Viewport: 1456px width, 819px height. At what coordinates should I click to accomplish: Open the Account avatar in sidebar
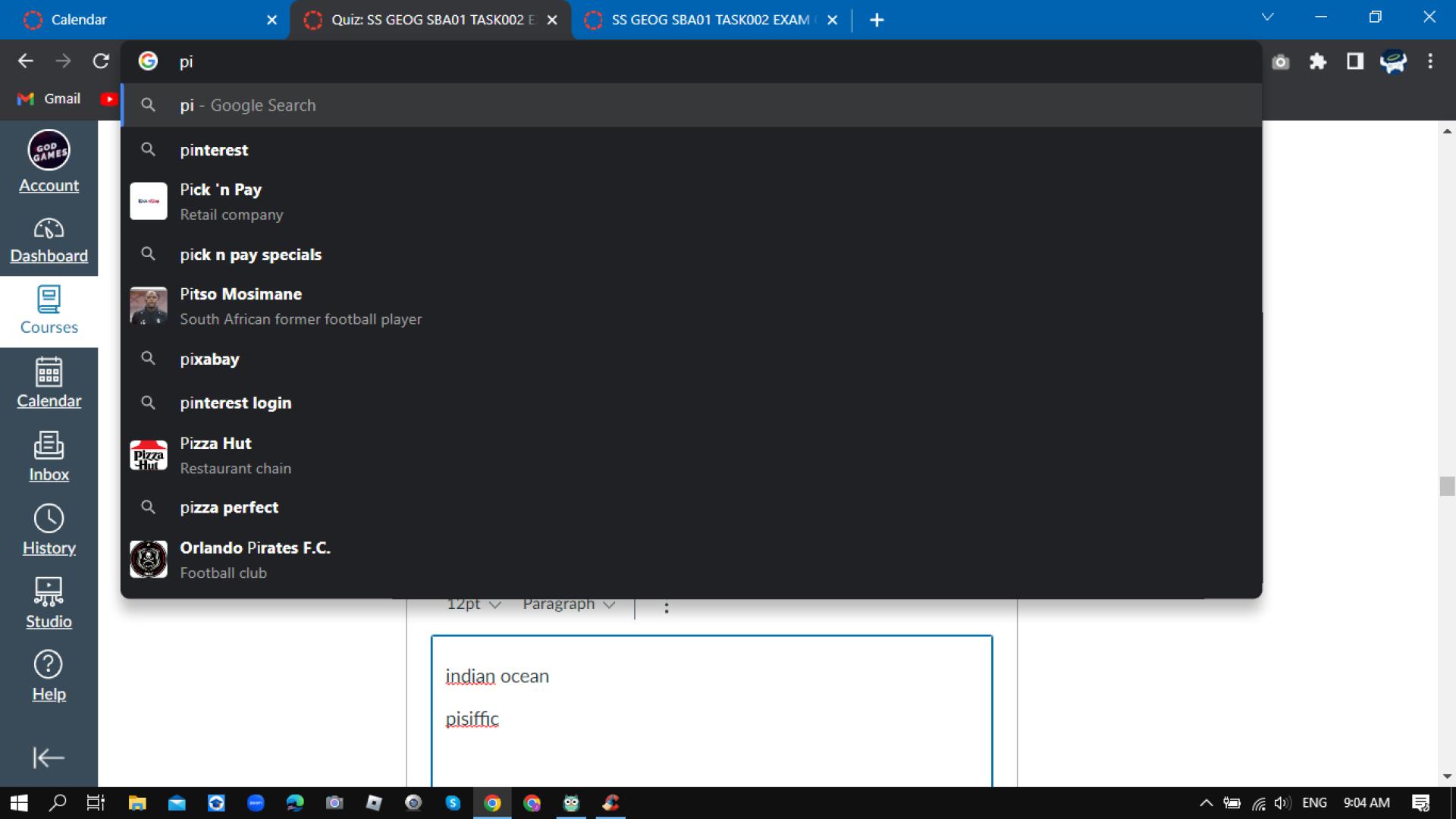click(x=49, y=150)
